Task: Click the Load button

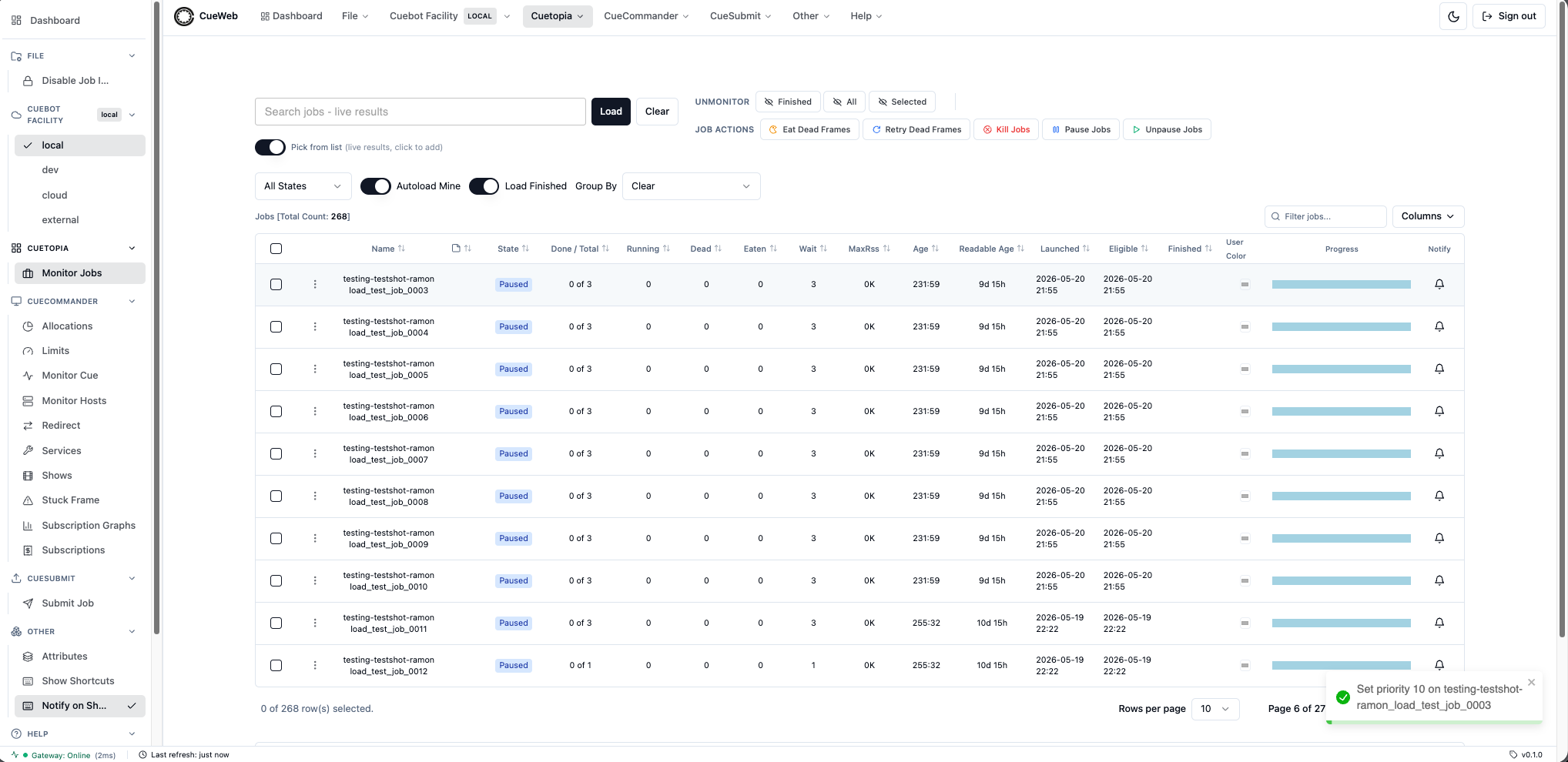Action: click(611, 112)
